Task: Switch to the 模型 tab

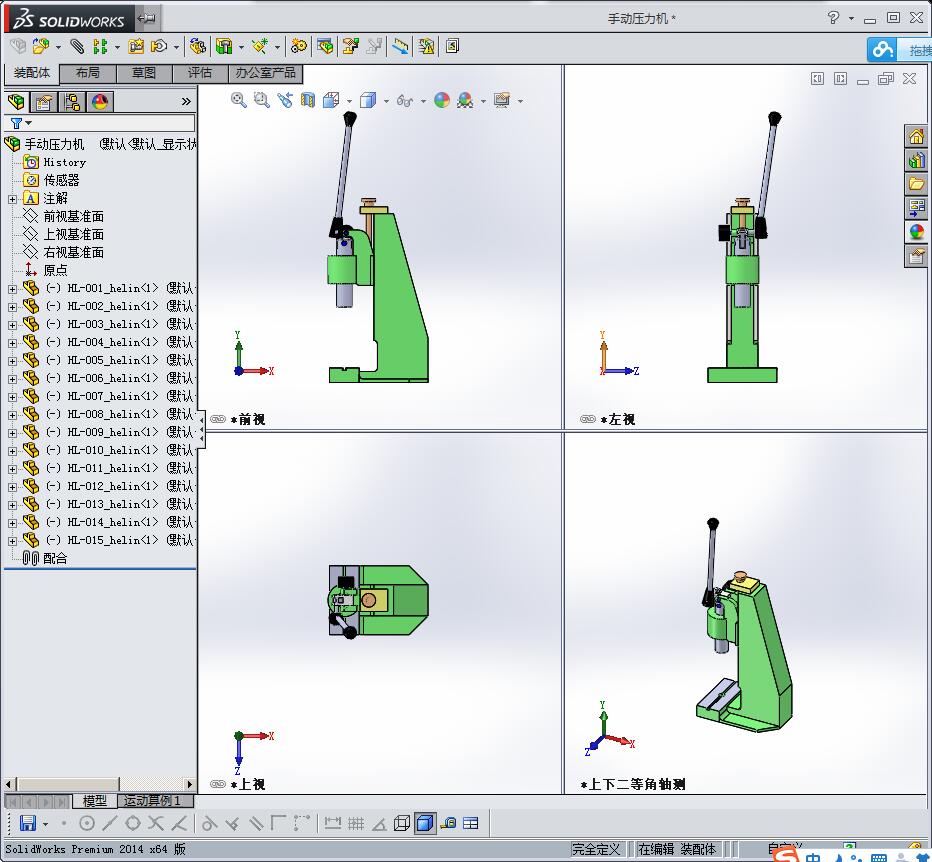Action: point(95,801)
